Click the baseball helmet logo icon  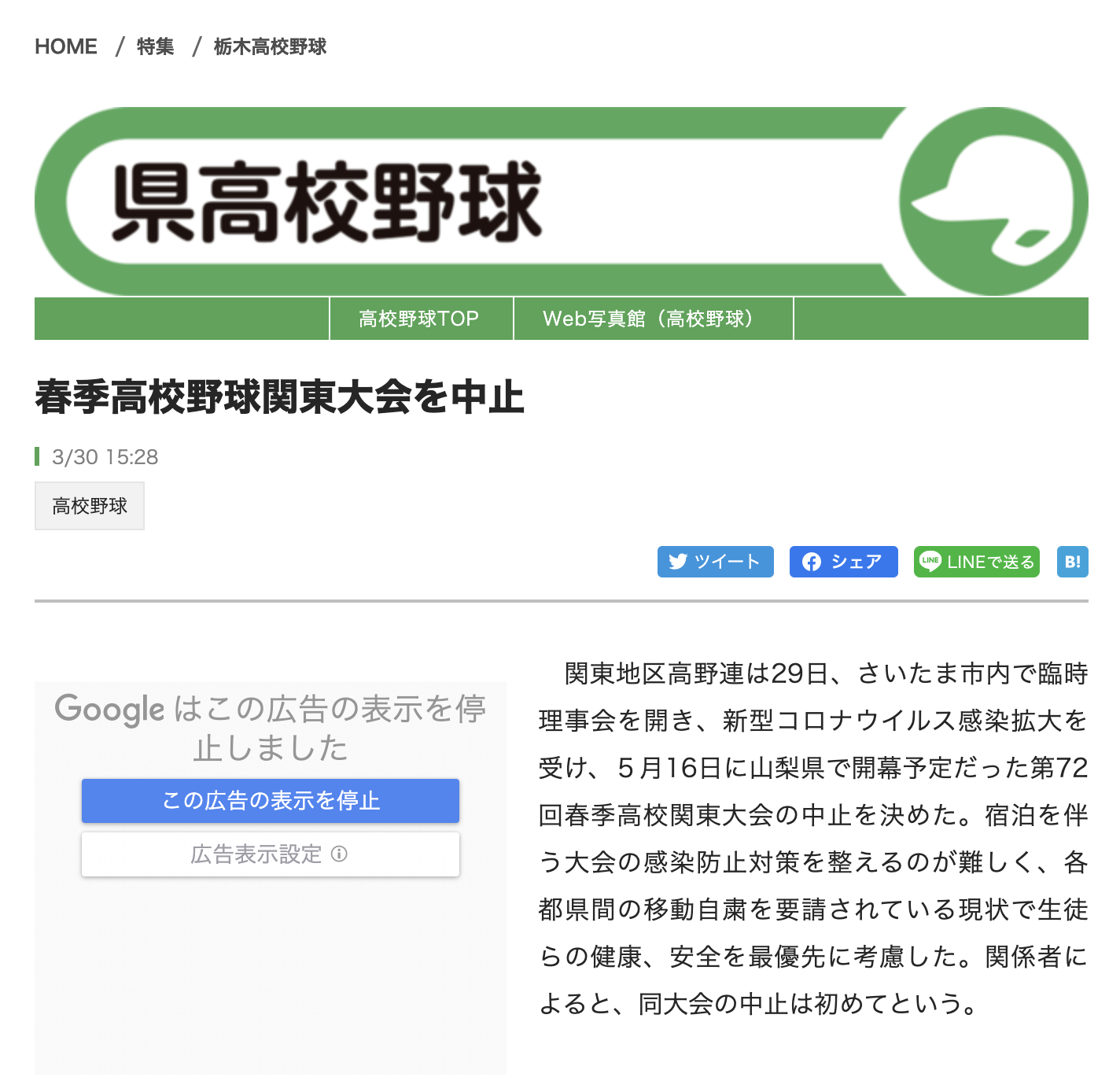click(x=993, y=202)
